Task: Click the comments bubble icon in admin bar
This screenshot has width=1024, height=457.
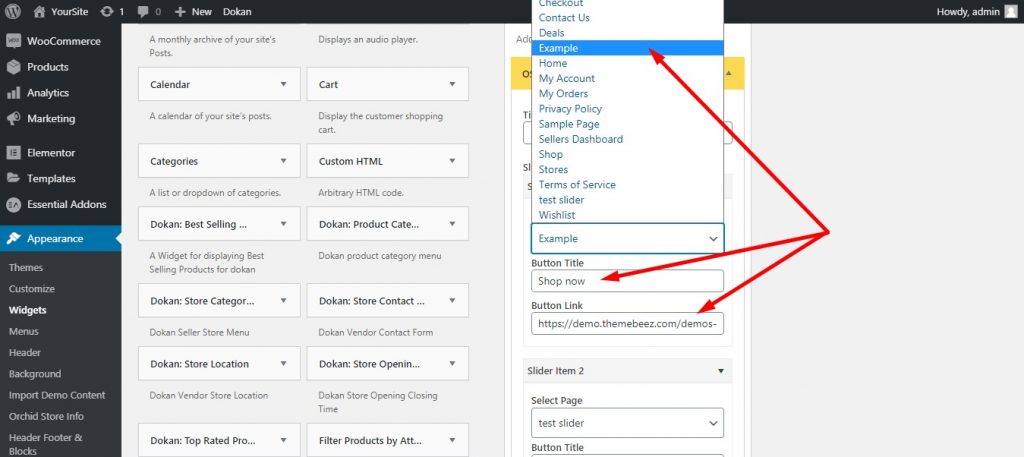Action: (x=145, y=12)
